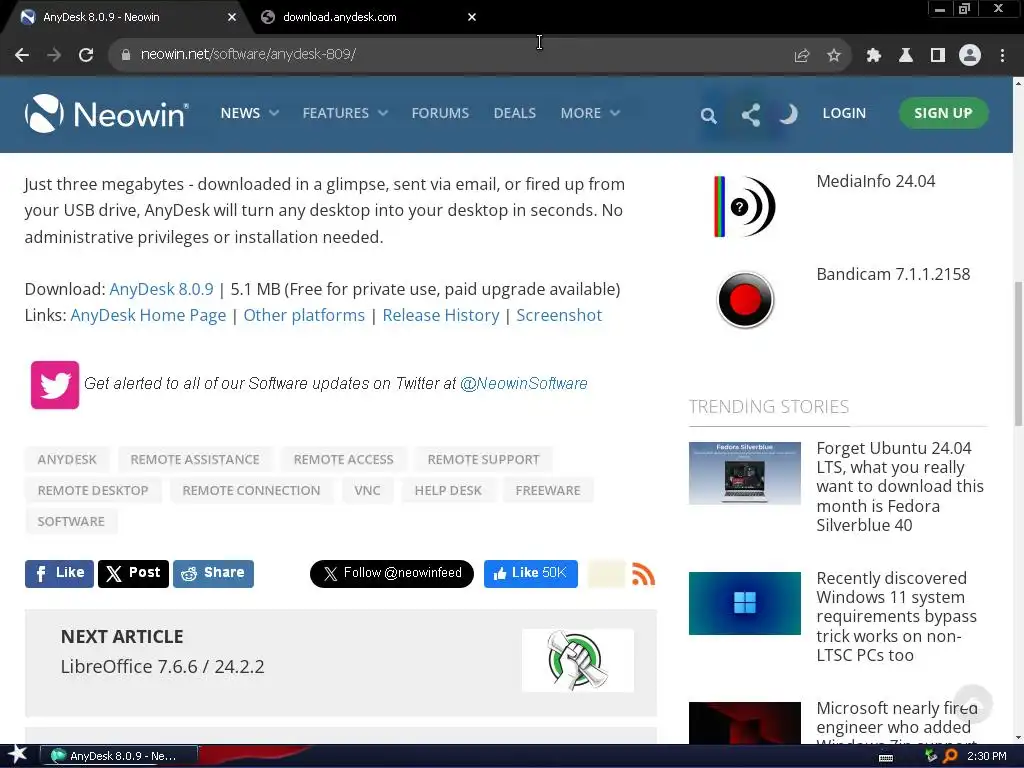Image resolution: width=1024 pixels, height=768 pixels.
Task: Click the Bandicam red record icon
Action: click(745, 300)
